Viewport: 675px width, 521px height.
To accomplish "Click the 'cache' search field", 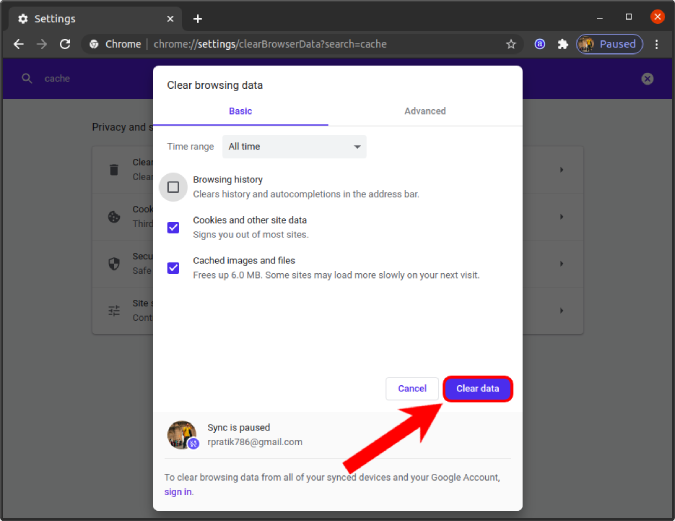I will [57, 78].
